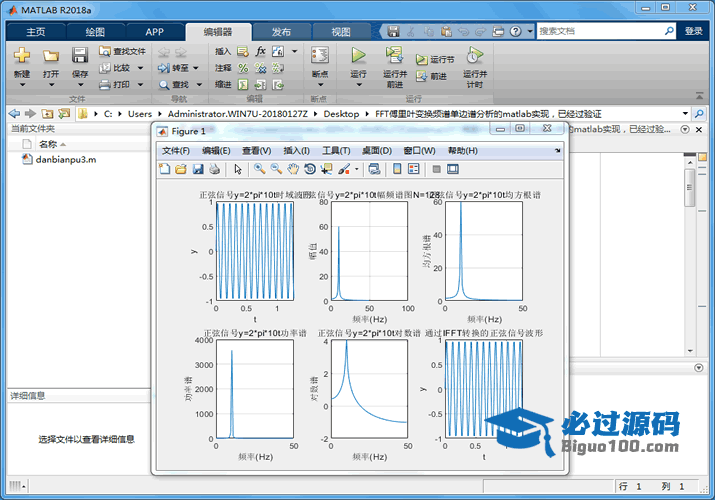Click the 新建 (New) plus icon
The image size is (715, 500).
(21, 56)
